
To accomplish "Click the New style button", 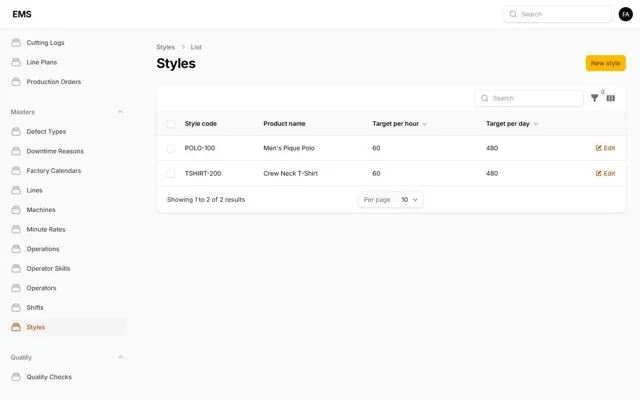I will pos(605,63).
